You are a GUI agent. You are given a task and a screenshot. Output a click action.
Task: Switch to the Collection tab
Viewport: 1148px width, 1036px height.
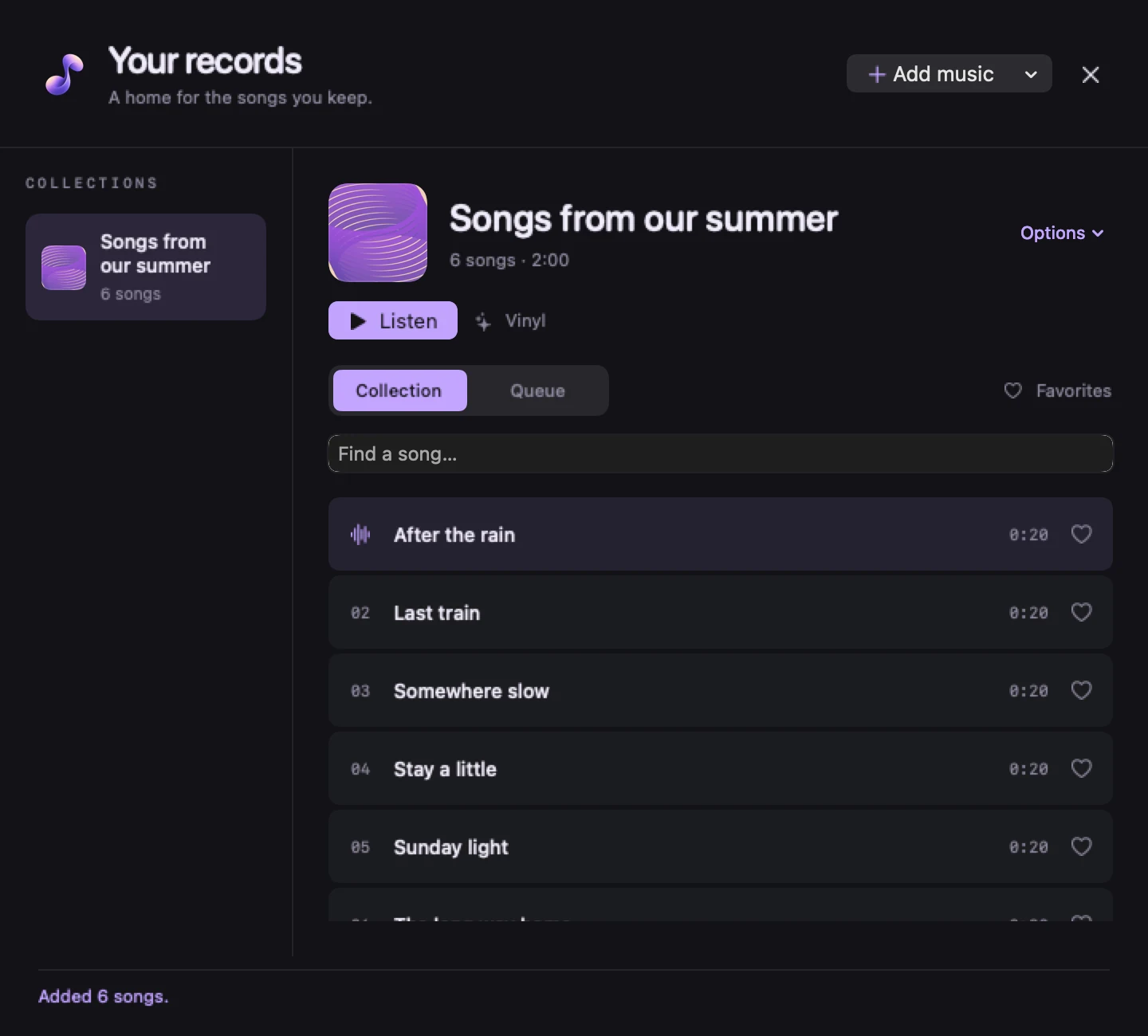[x=400, y=390]
